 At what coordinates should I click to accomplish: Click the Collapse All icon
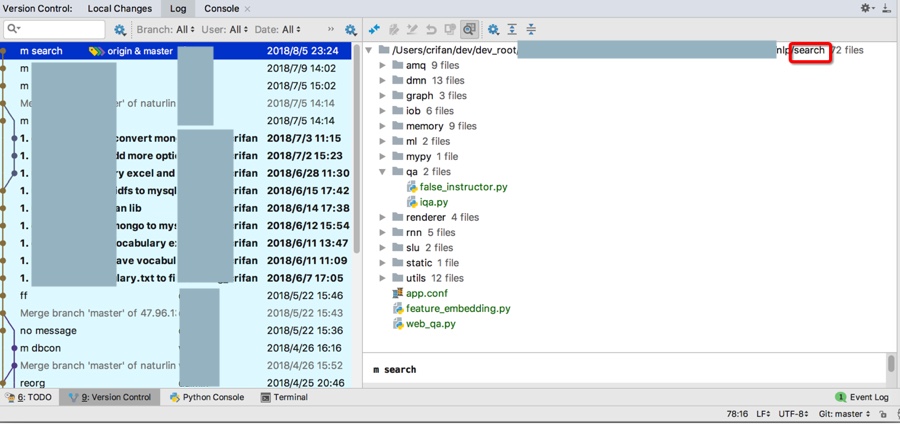pos(531,29)
